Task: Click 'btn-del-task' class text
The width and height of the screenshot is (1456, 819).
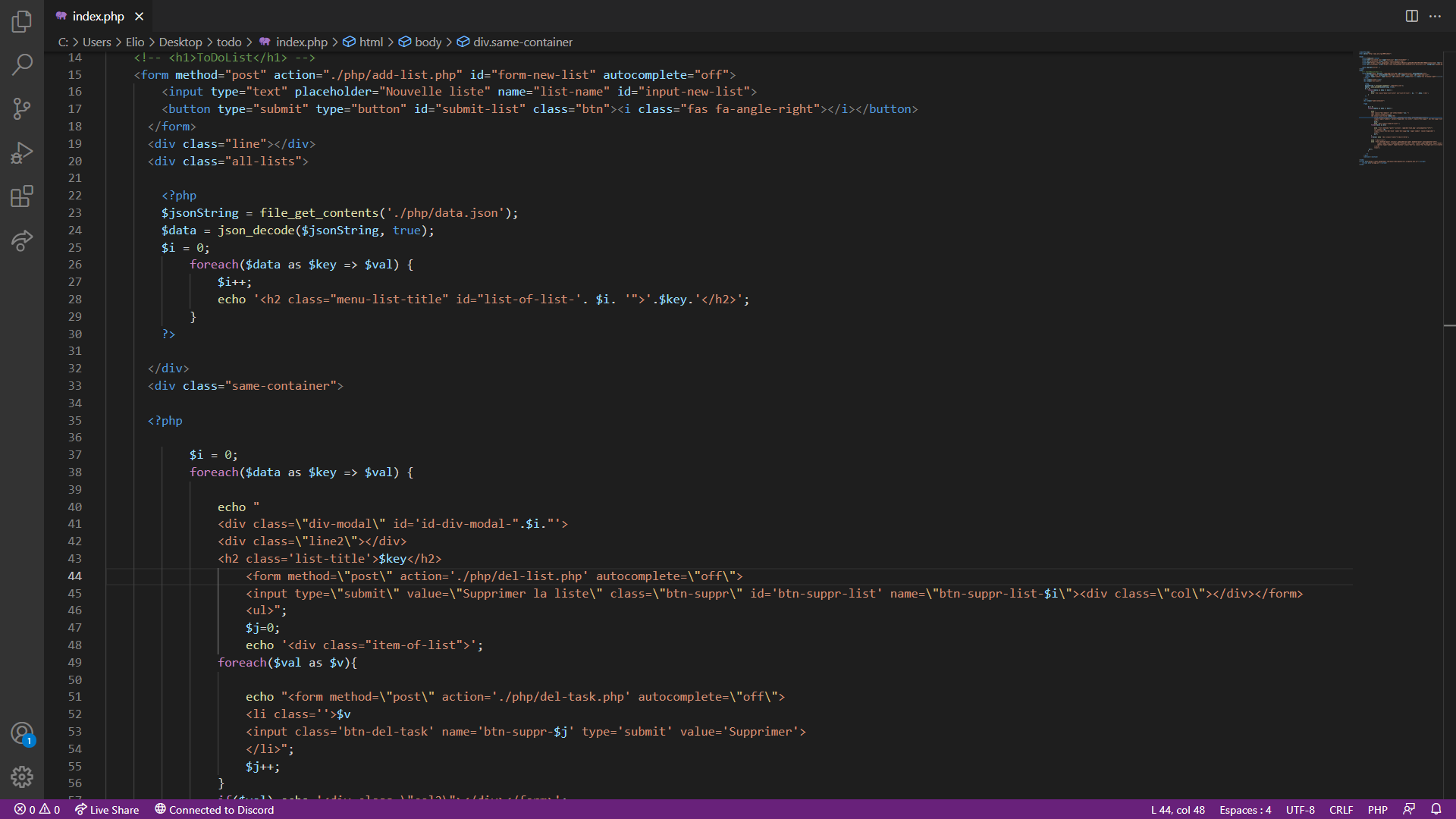Action: tap(385, 732)
